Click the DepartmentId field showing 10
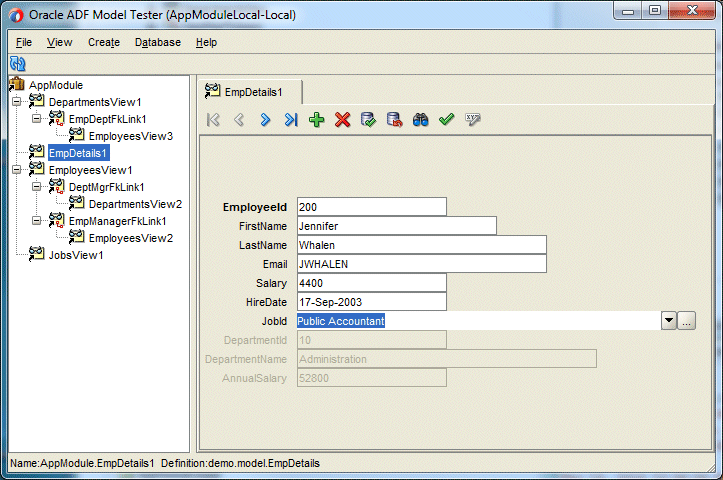 click(372, 340)
